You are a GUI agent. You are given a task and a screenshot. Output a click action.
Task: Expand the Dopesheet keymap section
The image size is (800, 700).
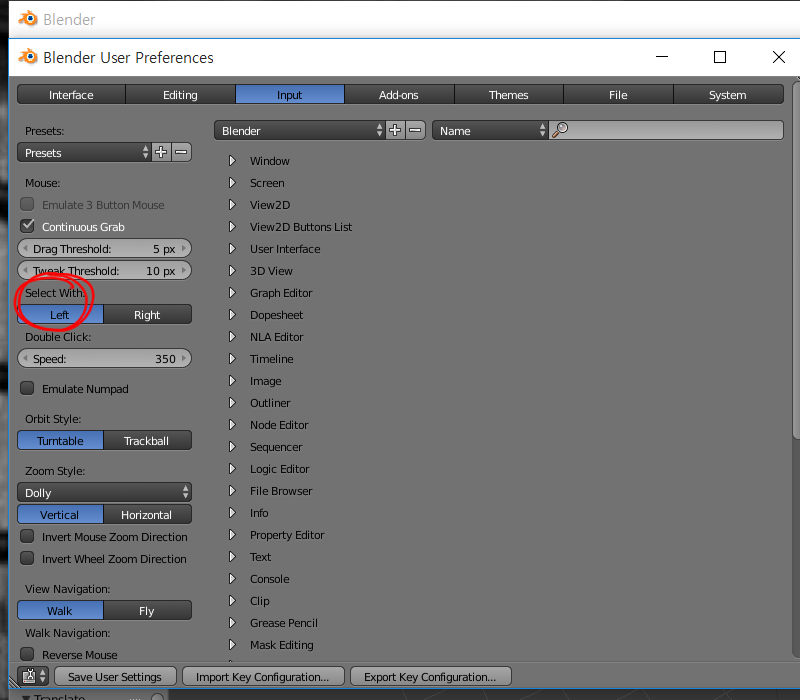[232, 314]
